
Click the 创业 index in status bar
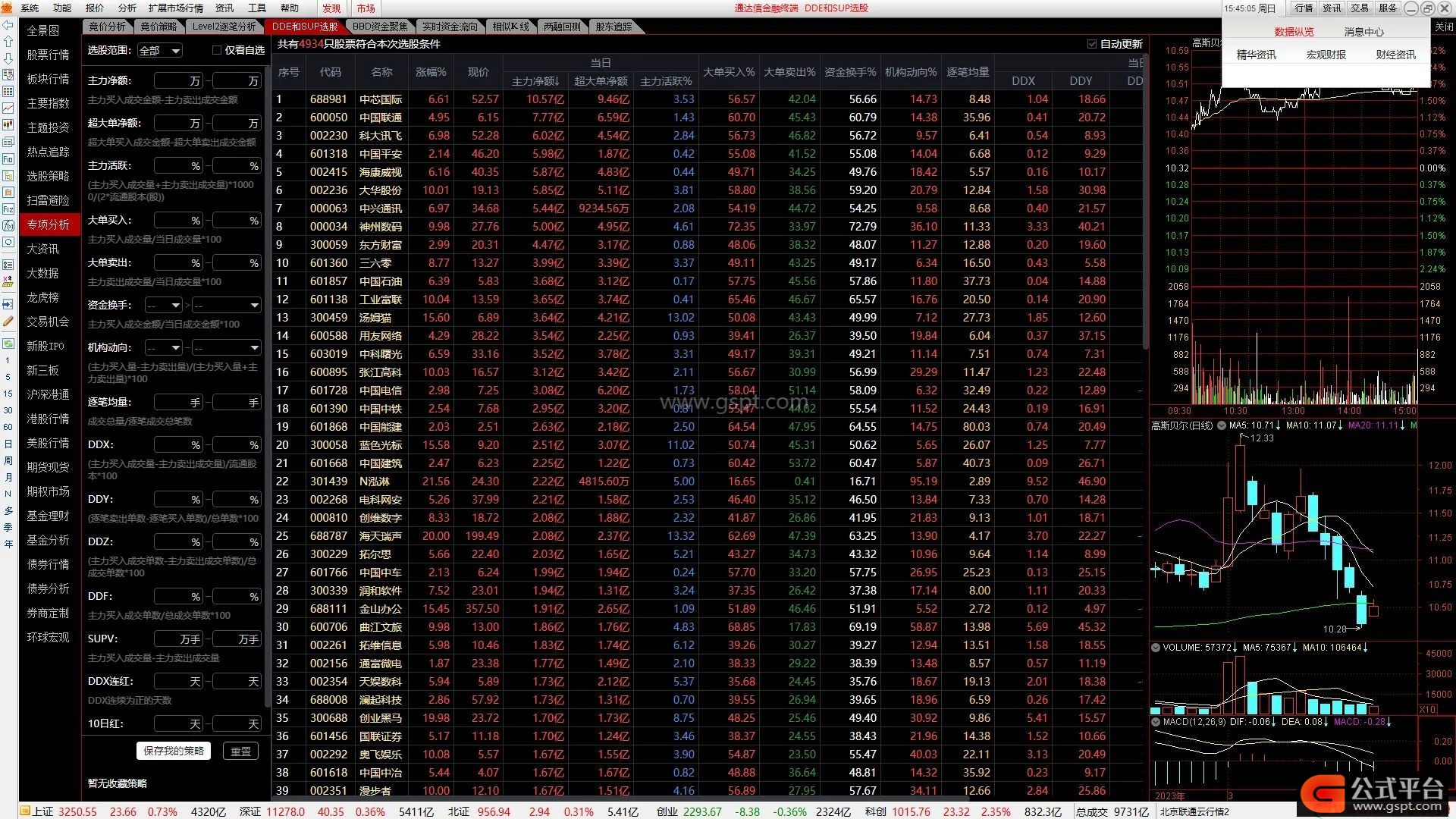coord(667,811)
